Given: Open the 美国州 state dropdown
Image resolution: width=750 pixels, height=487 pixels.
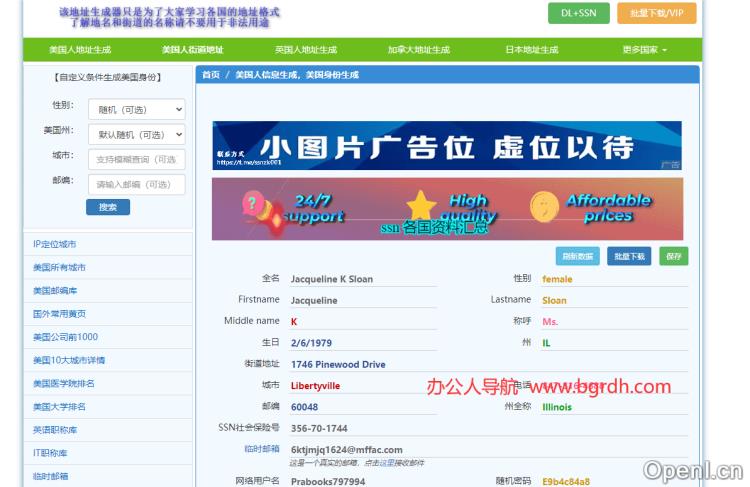Looking at the screenshot, I should pos(136,134).
